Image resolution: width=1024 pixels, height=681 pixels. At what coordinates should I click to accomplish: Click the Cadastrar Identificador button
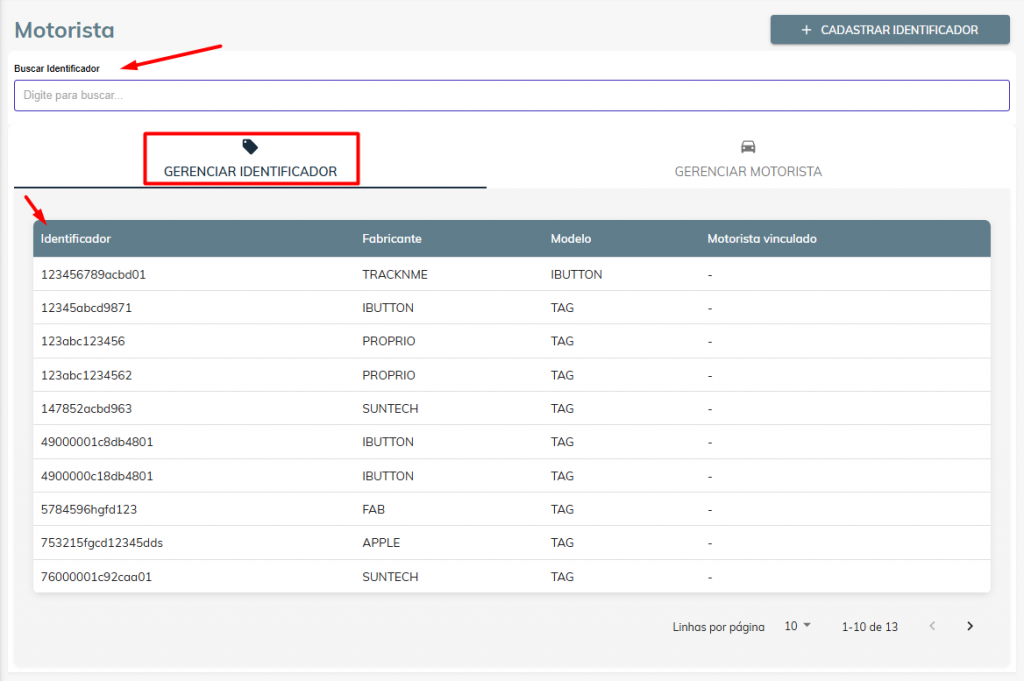(x=889, y=30)
